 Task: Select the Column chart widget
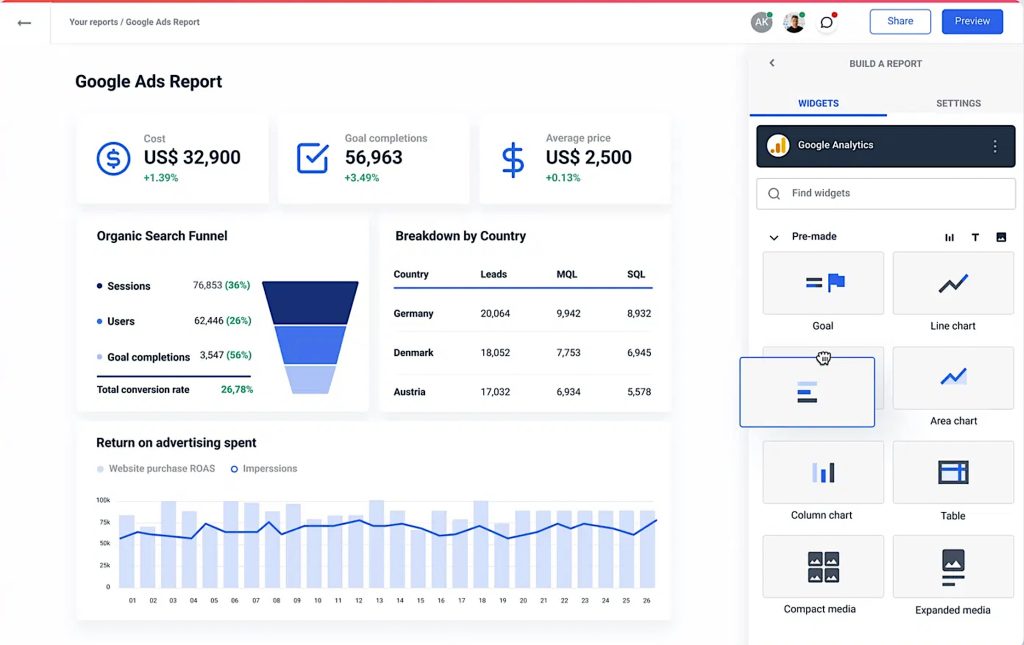tap(822, 471)
